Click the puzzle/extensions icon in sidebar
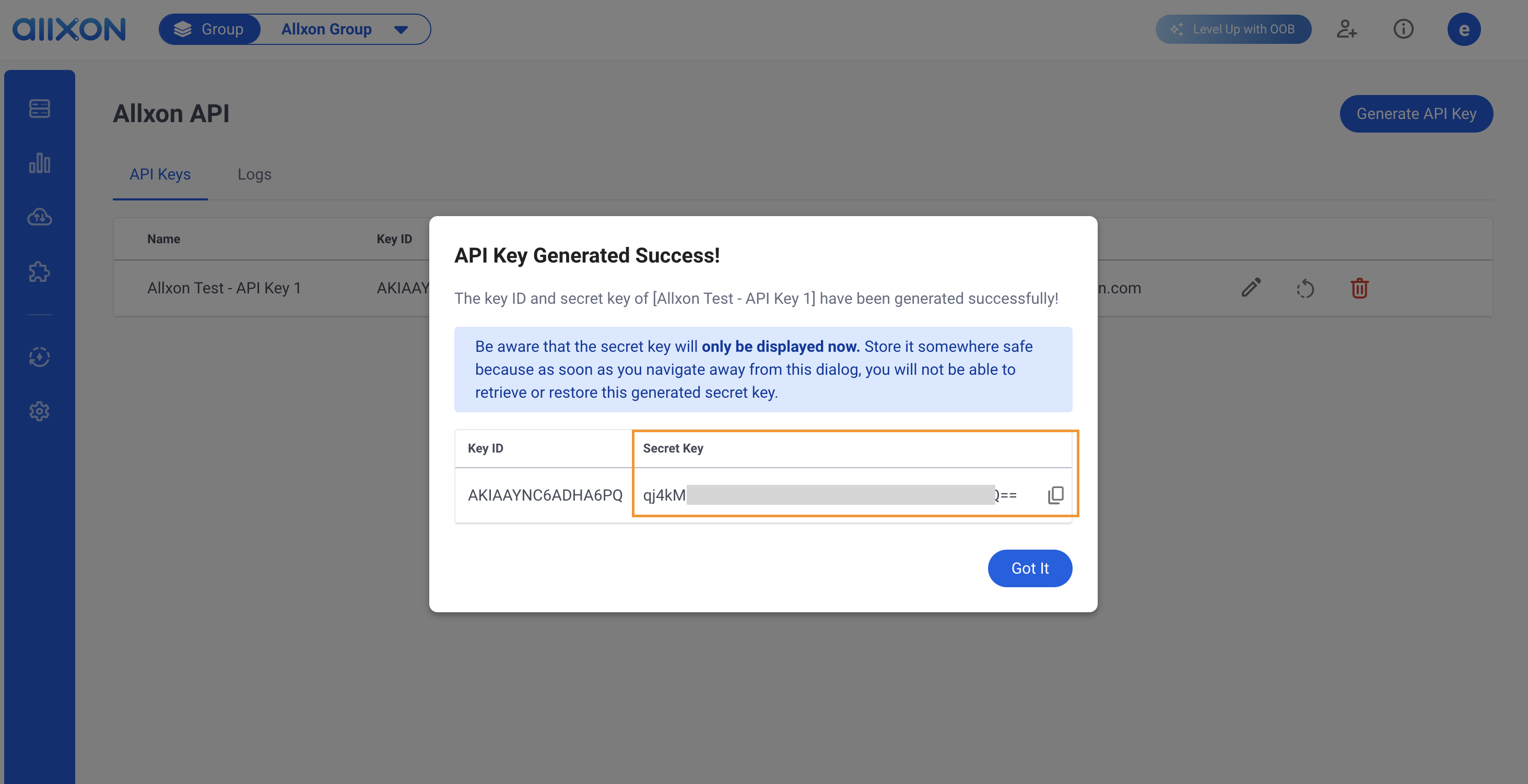The image size is (1528, 784). click(40, 272)
